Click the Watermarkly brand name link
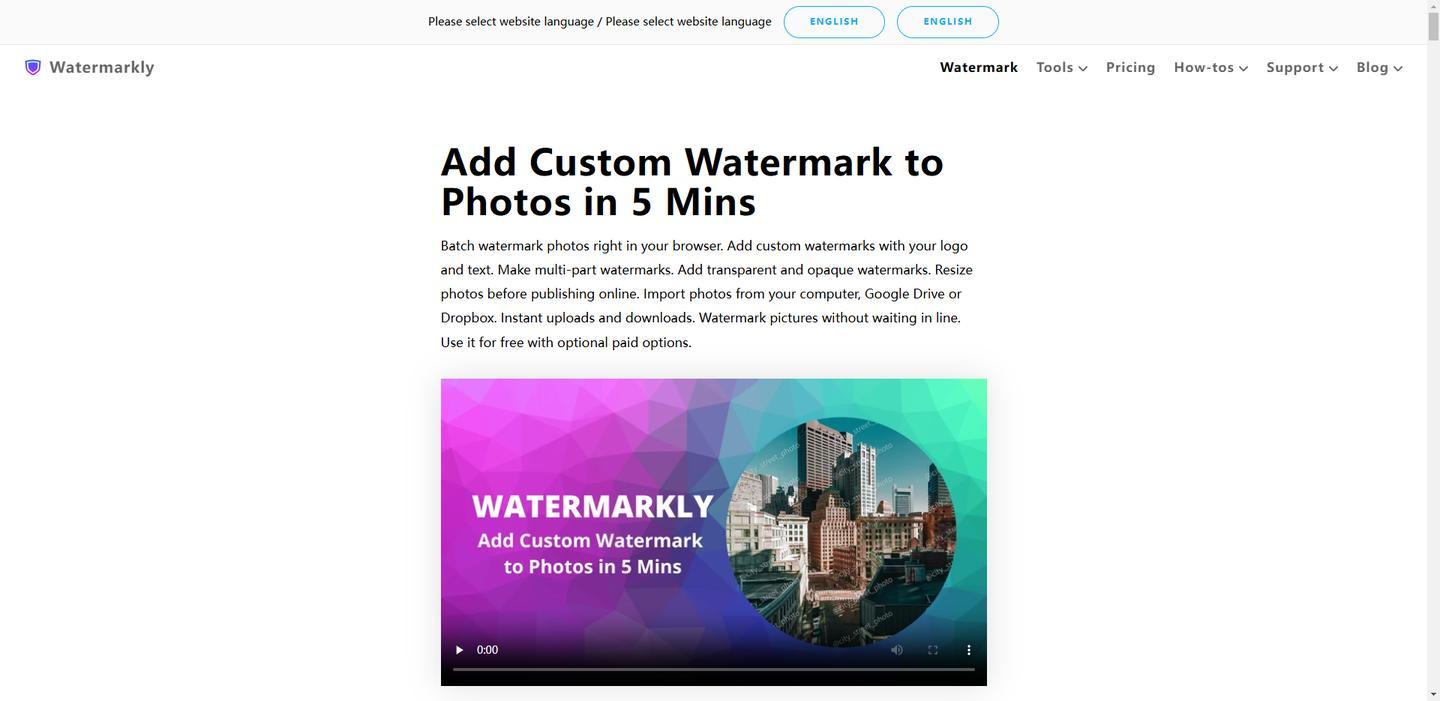Screen dimensions: 1440x701 102,67
